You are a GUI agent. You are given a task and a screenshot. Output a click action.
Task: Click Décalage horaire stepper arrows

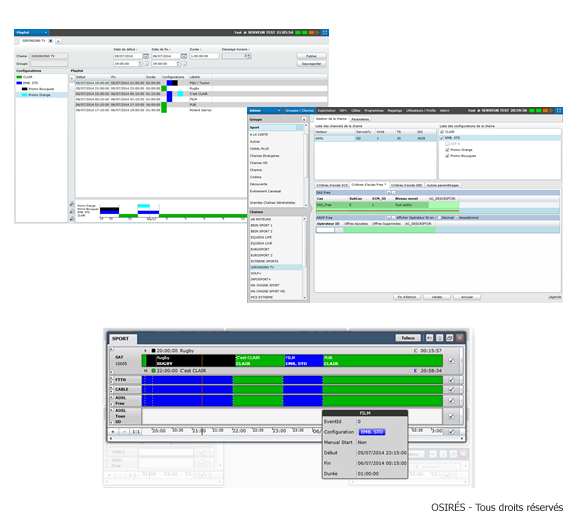[249, 56]
